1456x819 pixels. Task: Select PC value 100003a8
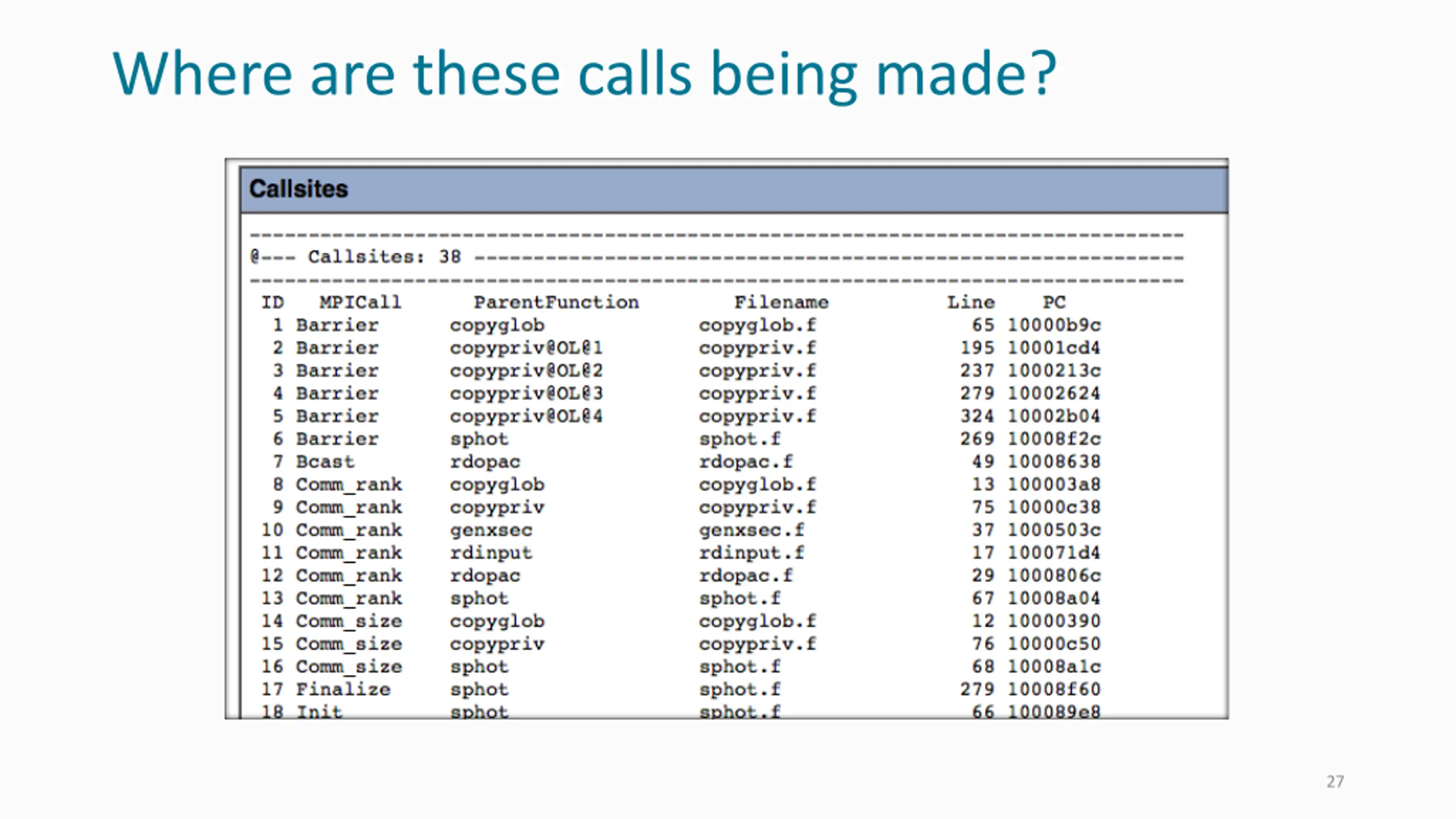click(1054, 484)
